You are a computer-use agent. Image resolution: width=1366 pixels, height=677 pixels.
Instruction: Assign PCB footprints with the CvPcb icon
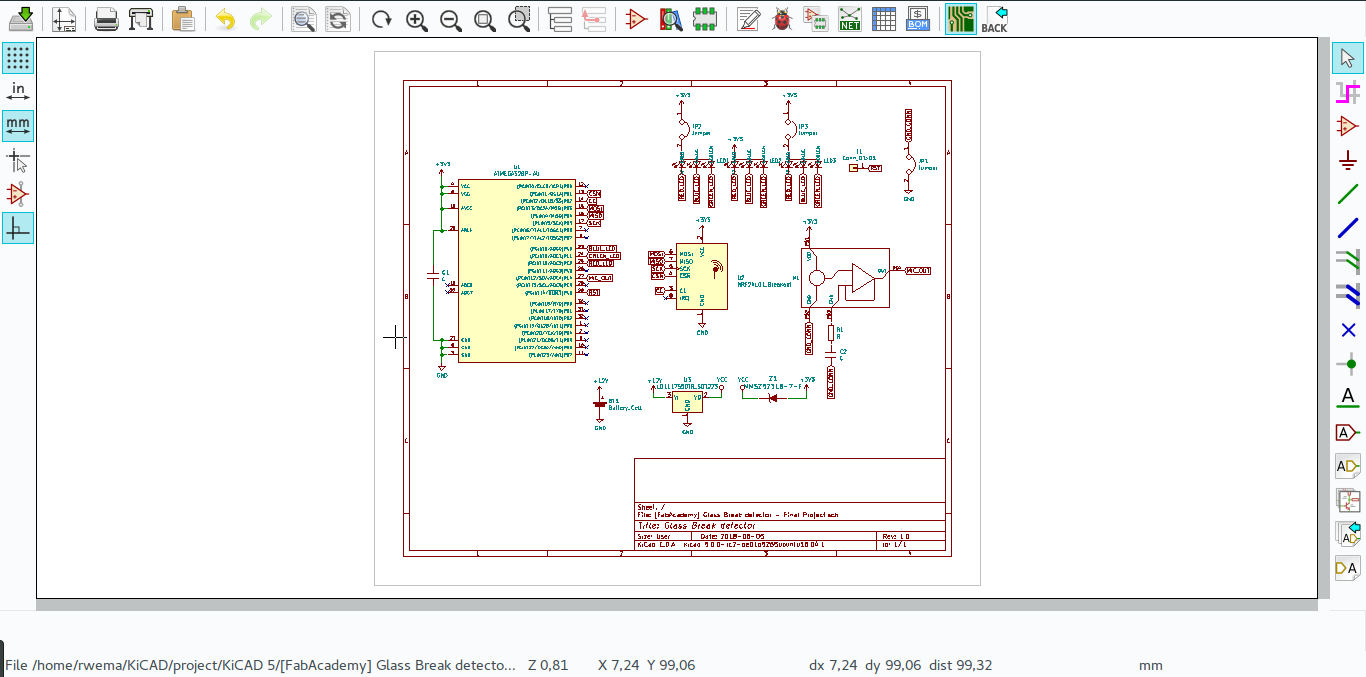(815, 17)
